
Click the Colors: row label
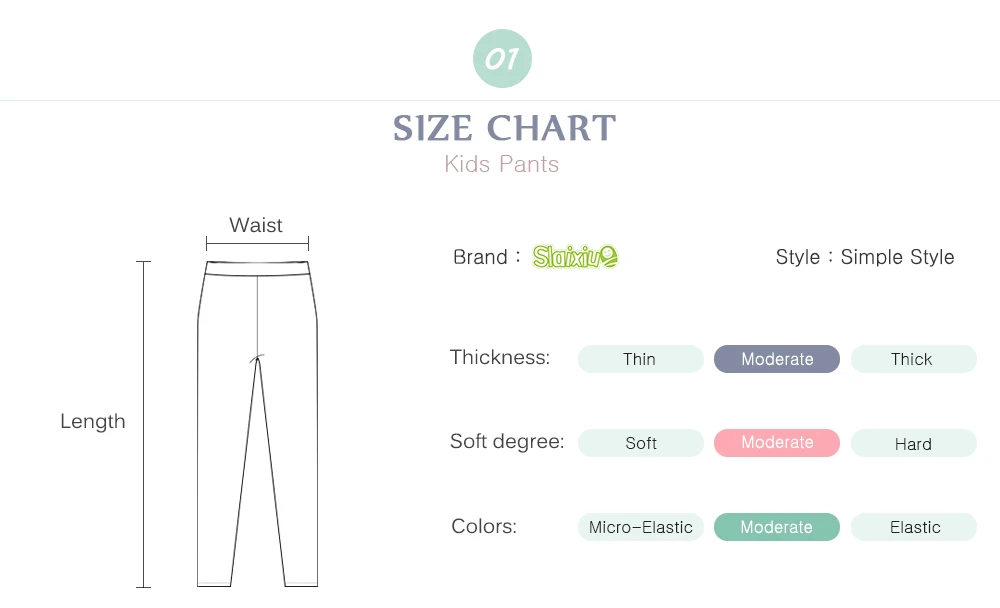click(x=484, y=526)
